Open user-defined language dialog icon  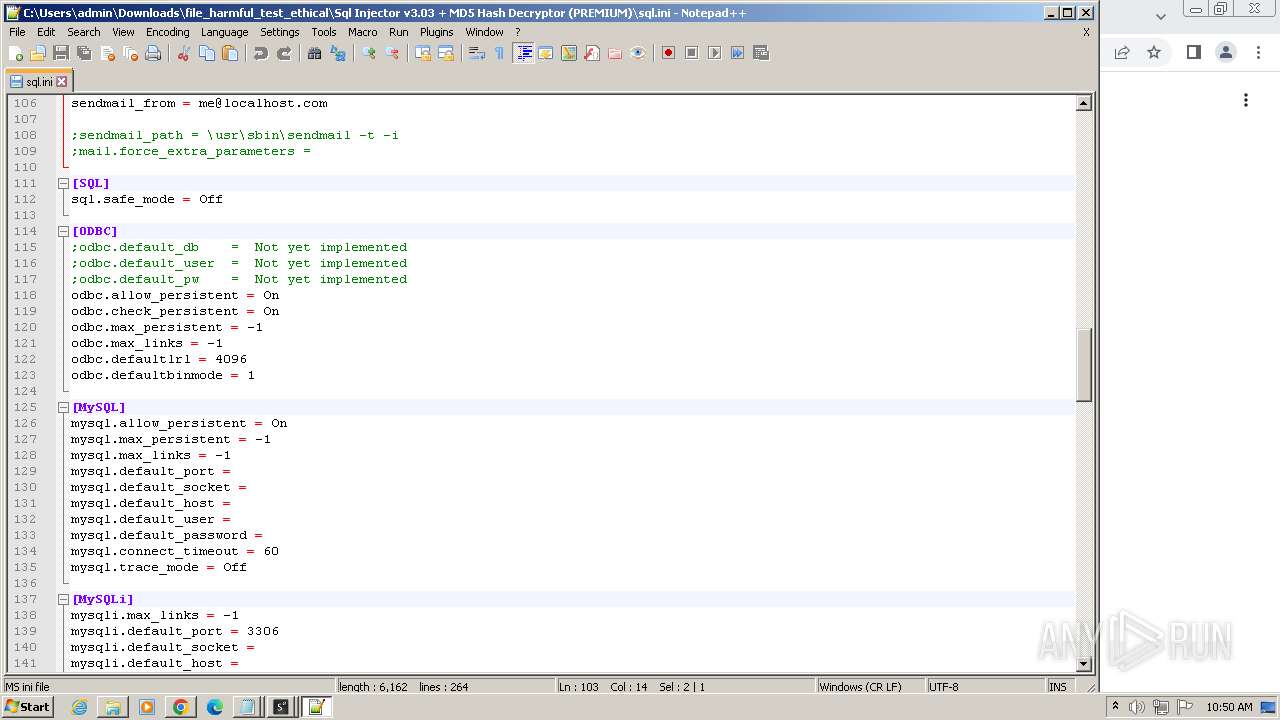[546, 53]
